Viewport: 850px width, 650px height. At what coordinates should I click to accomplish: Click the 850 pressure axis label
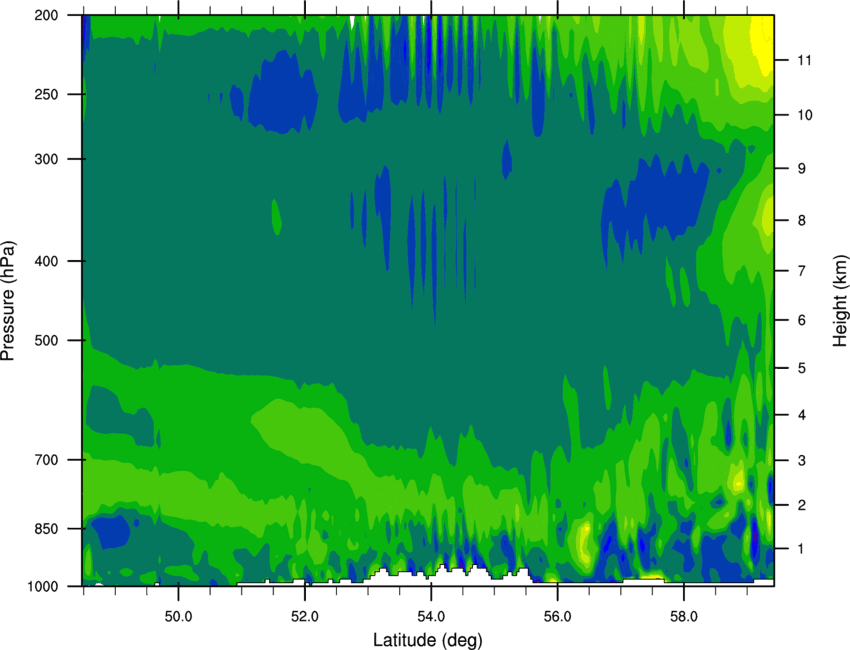click(x=47, y=529)
